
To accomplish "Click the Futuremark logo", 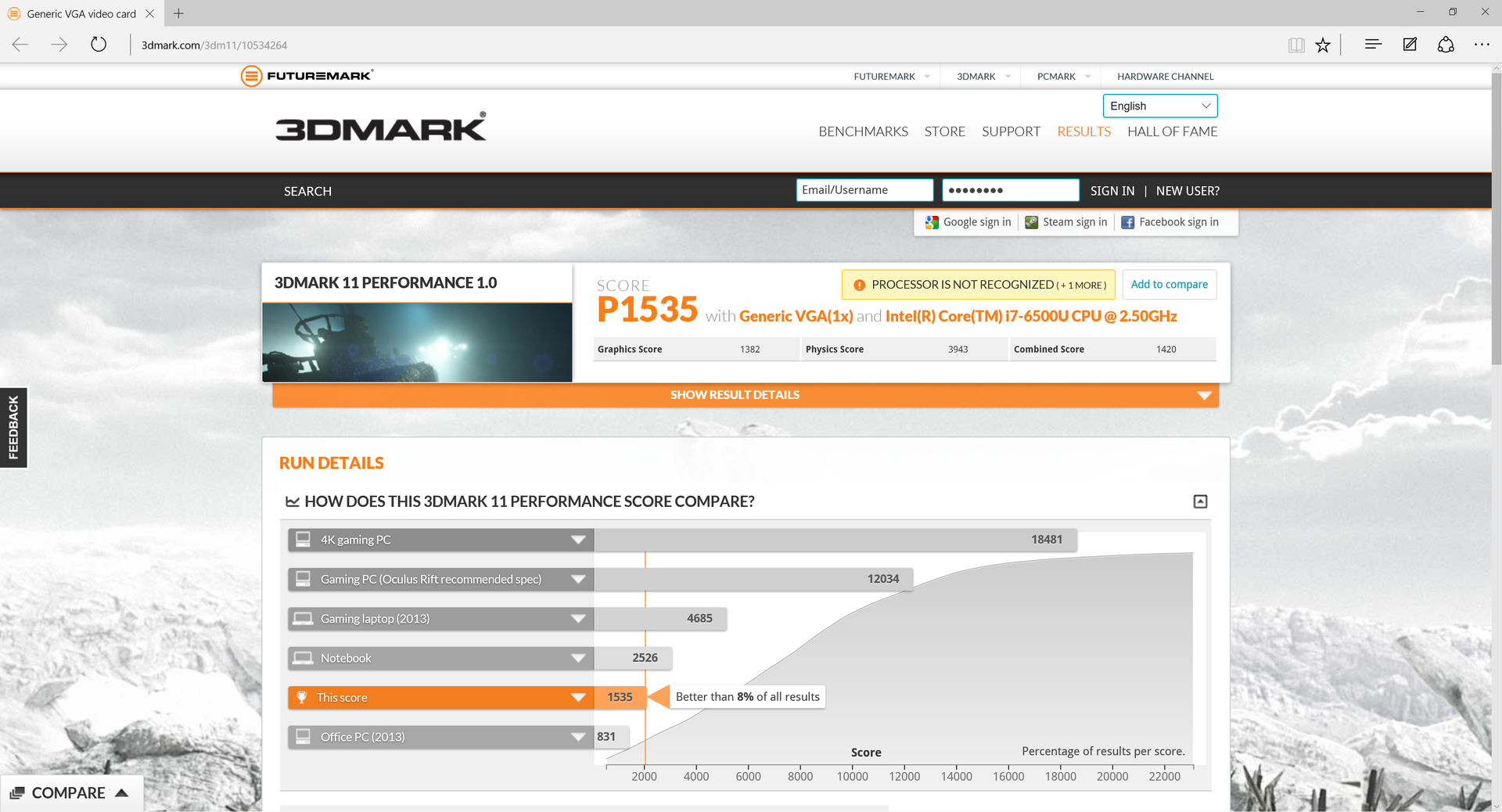I will (x=307, y=76).
